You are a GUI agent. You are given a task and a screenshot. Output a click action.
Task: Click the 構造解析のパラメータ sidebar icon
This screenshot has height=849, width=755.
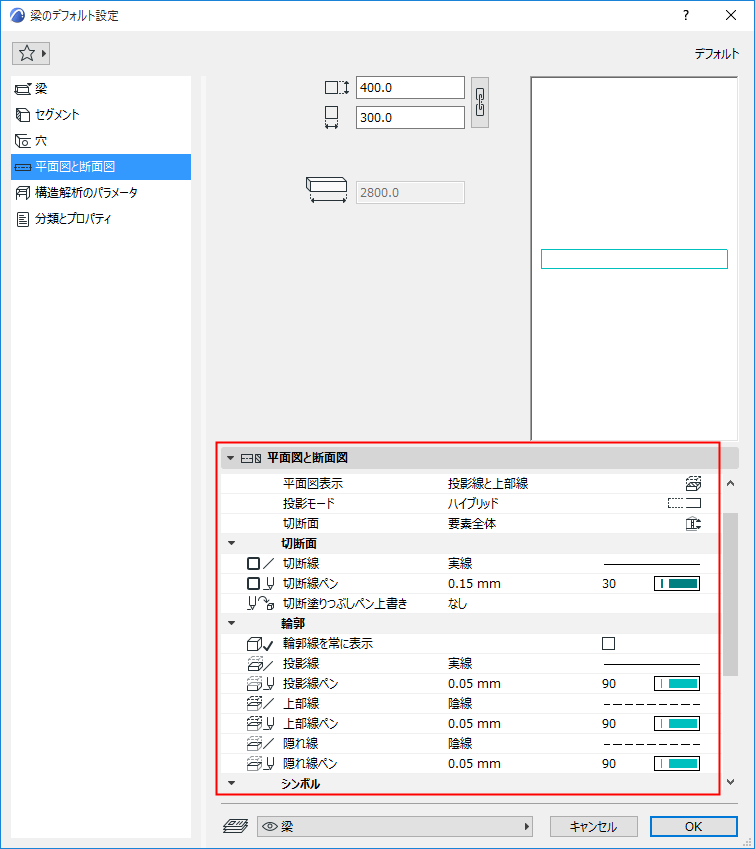pyautogui.click(x=23, y=193)
